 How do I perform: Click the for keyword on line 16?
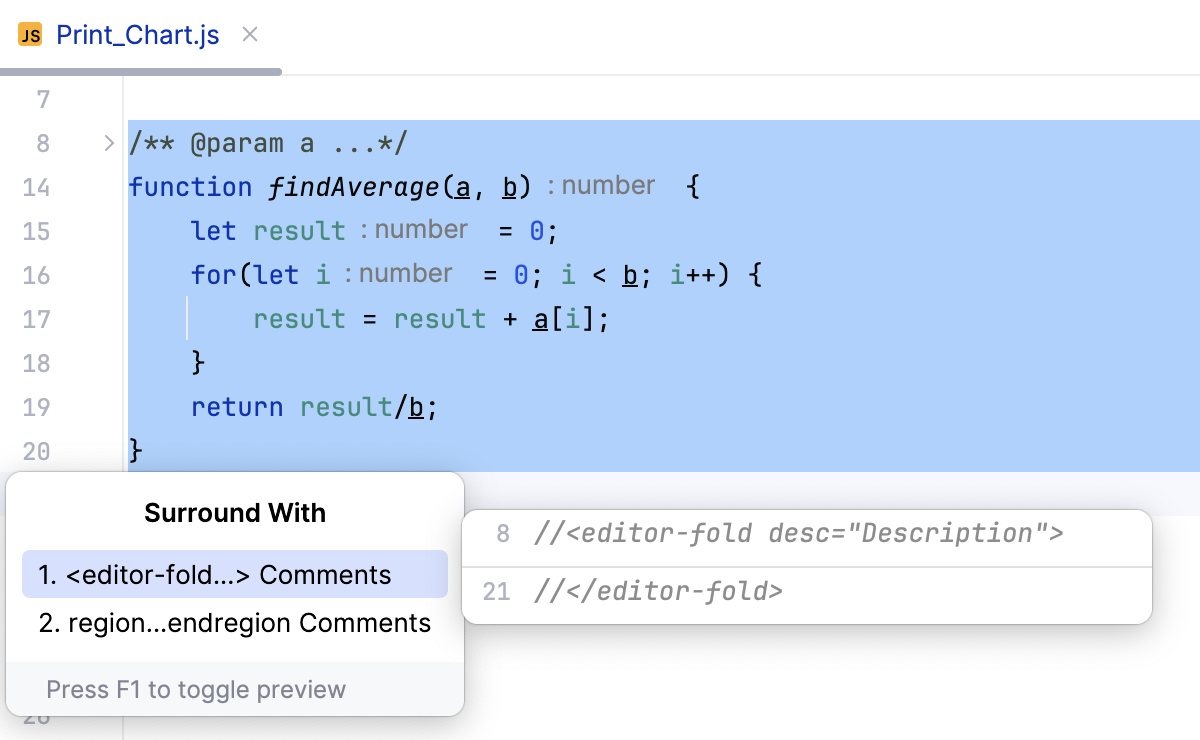tap(212, 275)
